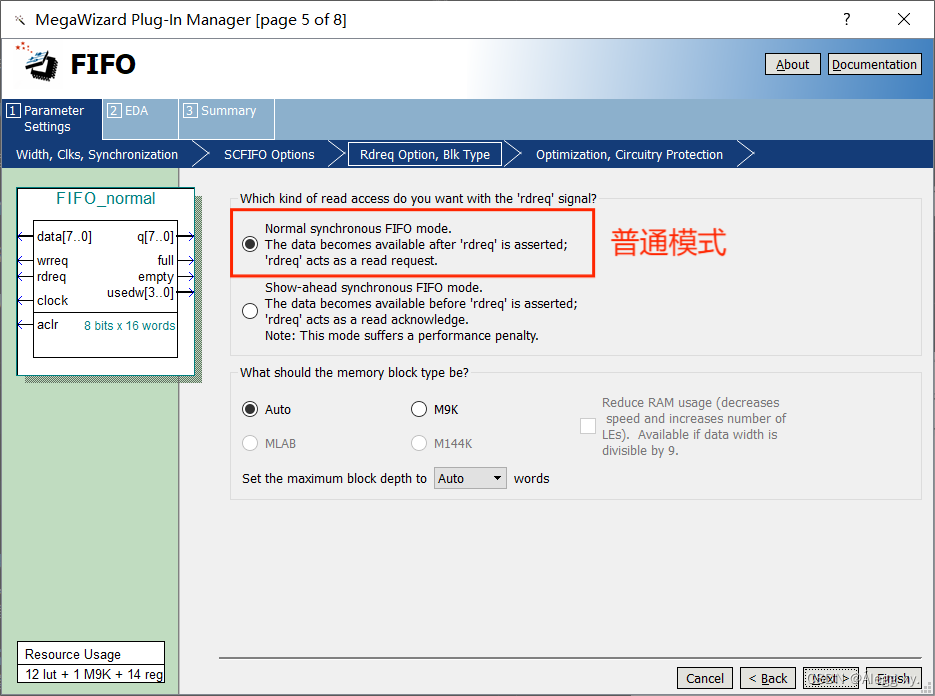Click the full output port label
This screenshot has height=696, width=935.
click(166, 261)
